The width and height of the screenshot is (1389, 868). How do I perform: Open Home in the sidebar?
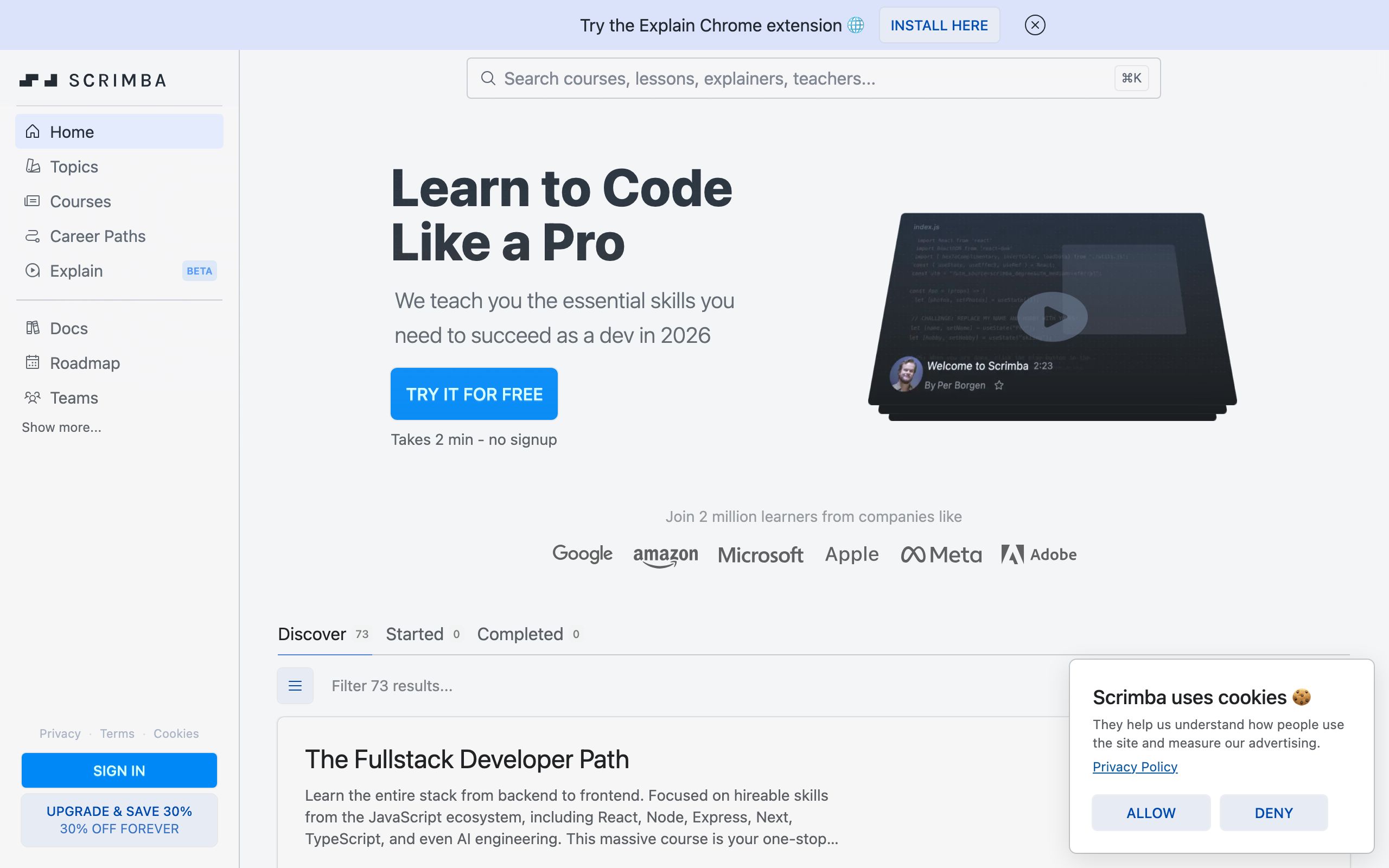119,131
